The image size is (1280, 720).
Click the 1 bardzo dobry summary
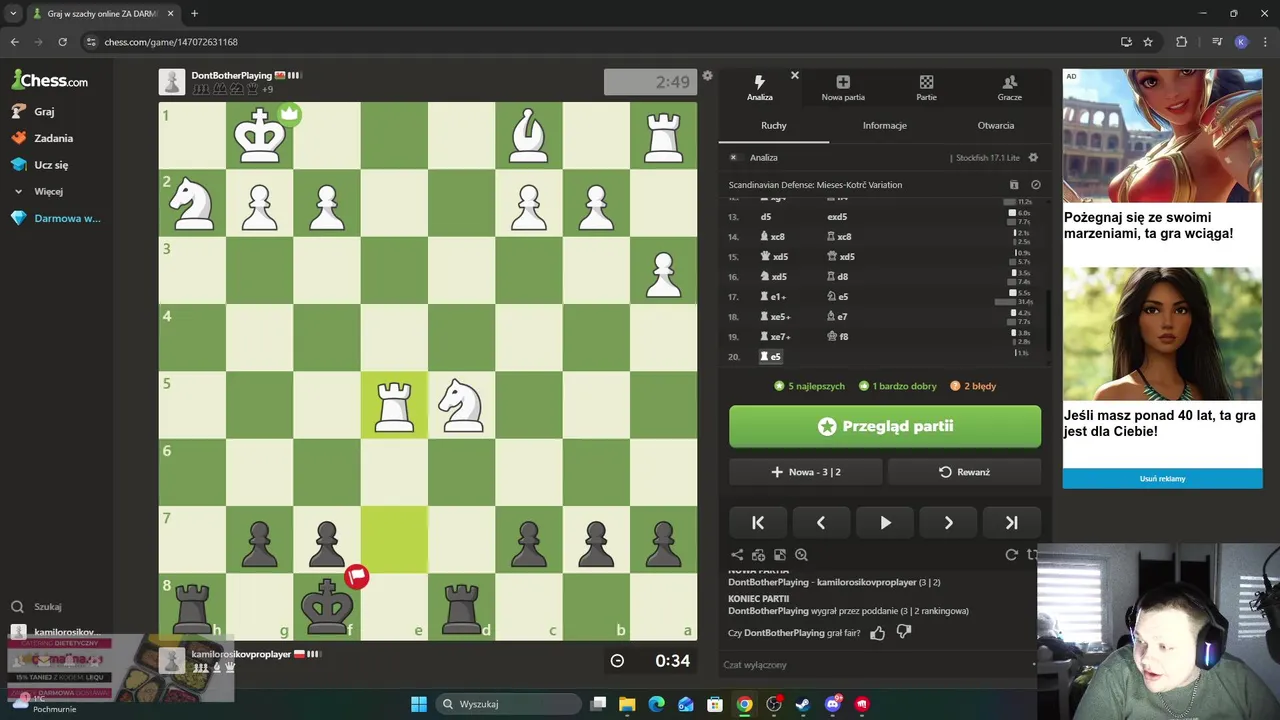coord(898,386)
